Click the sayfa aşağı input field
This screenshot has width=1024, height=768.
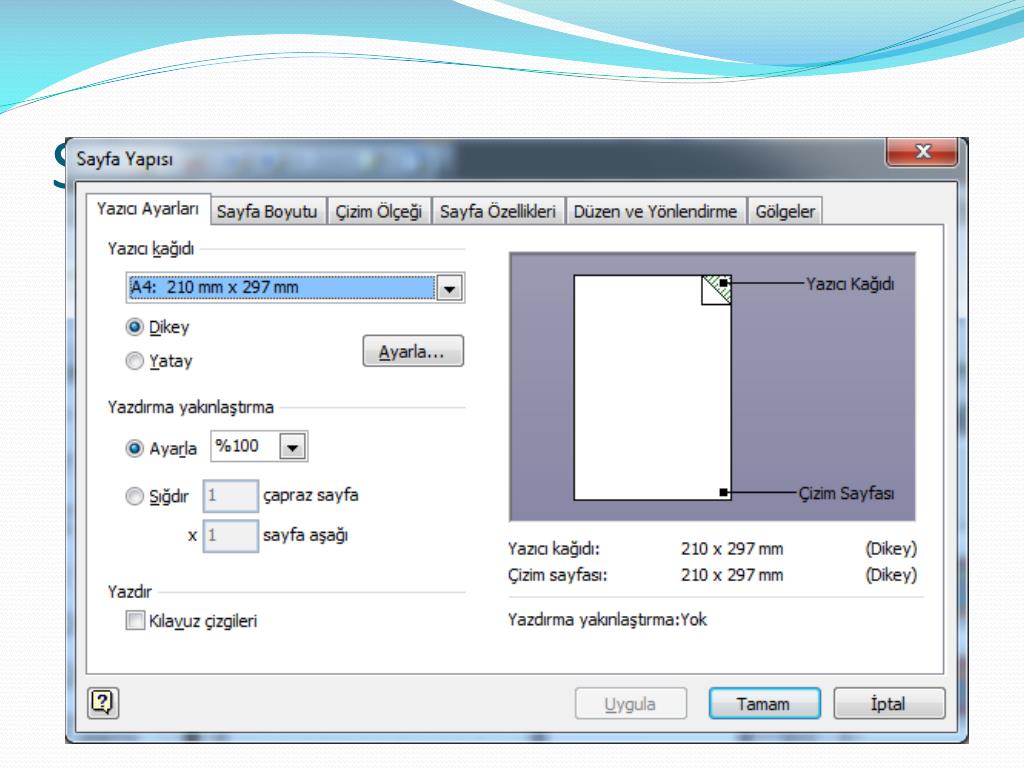(231, 536)
